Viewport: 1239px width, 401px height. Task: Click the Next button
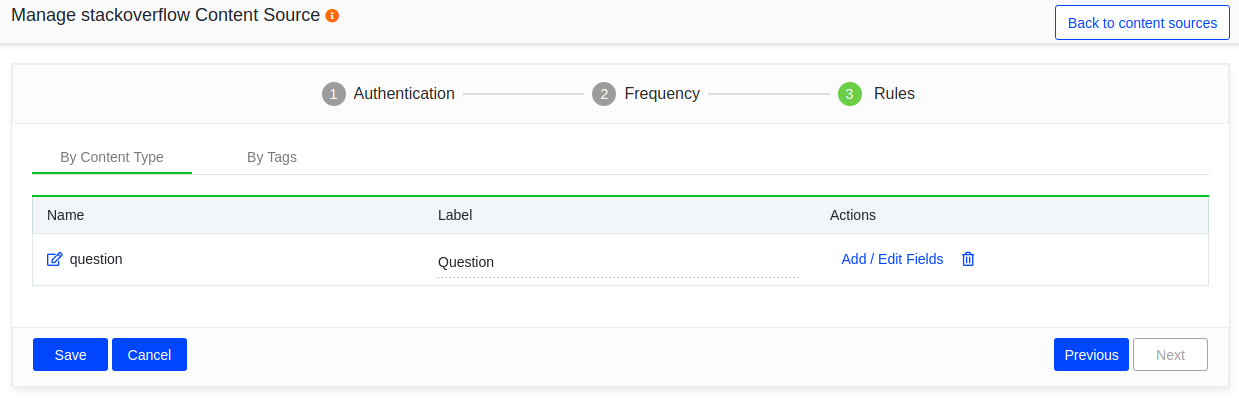coord(1170,355)
